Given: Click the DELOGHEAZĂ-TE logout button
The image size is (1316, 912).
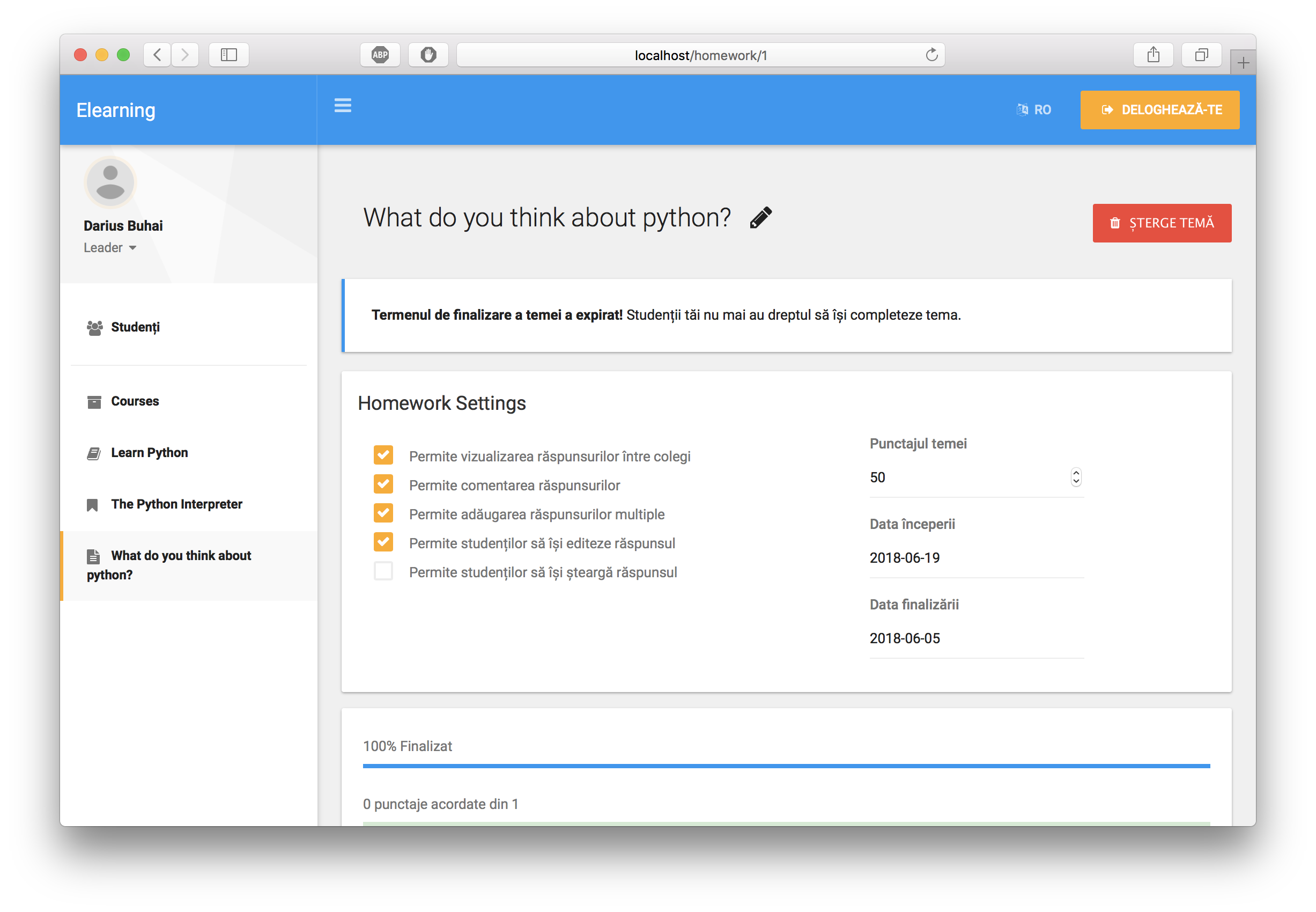Looking at the screenshot, I should [1159, 110].
